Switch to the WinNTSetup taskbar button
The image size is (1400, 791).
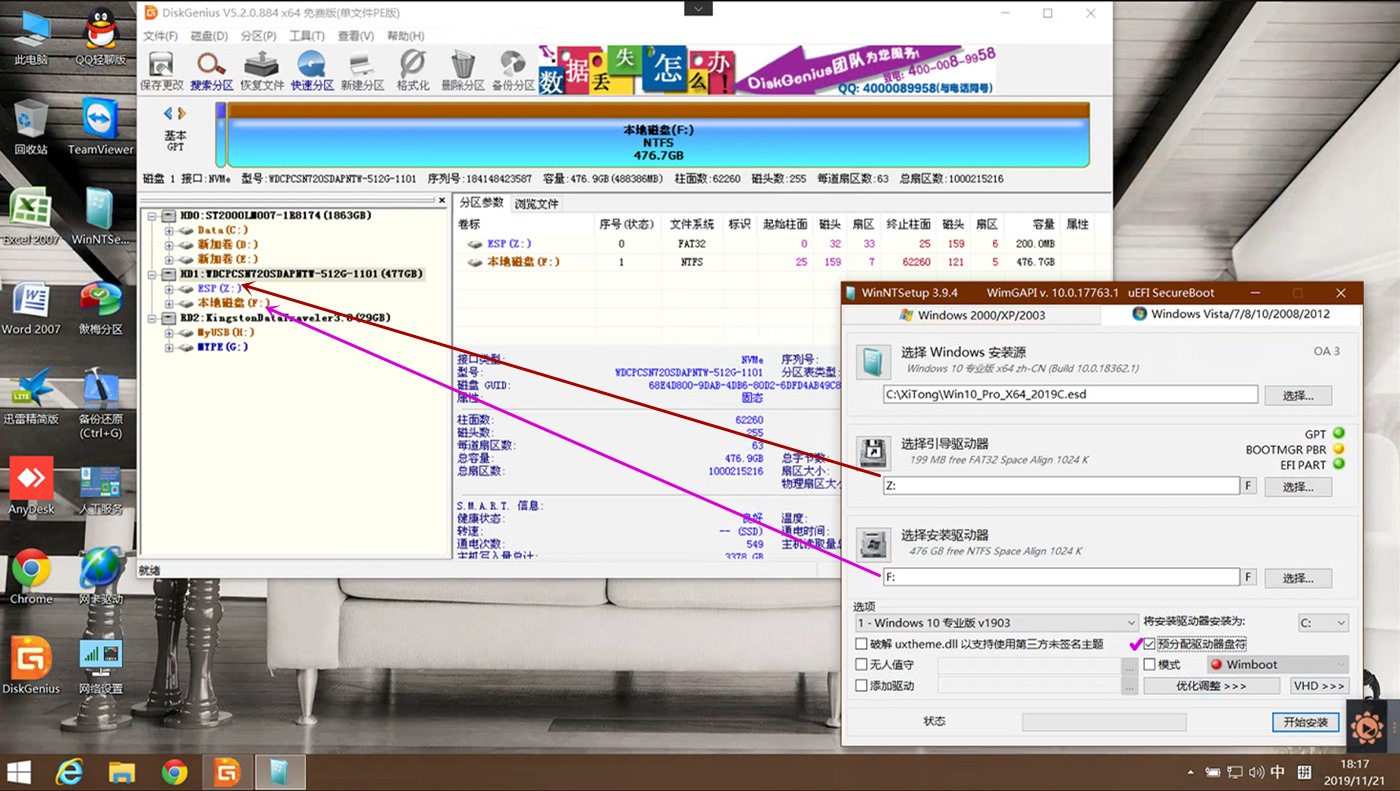coord(280,771)
